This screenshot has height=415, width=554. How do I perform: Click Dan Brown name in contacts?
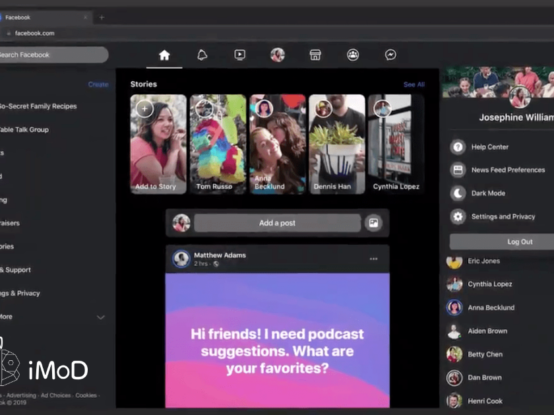485,378
